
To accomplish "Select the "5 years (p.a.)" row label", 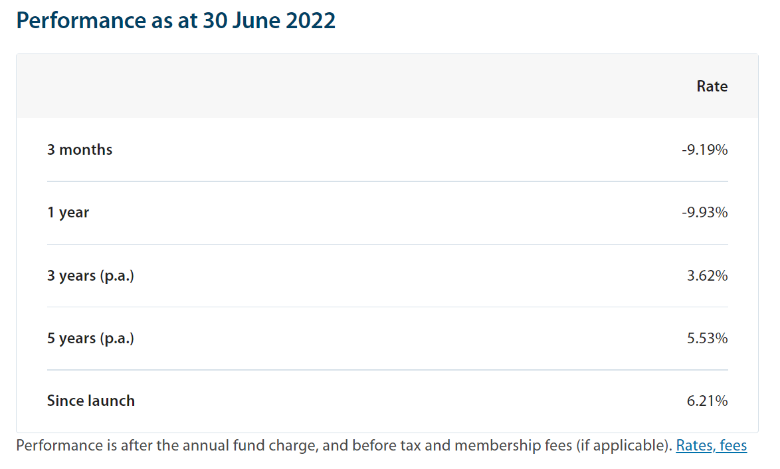I will pyautogui.click(x=90, y=338).
